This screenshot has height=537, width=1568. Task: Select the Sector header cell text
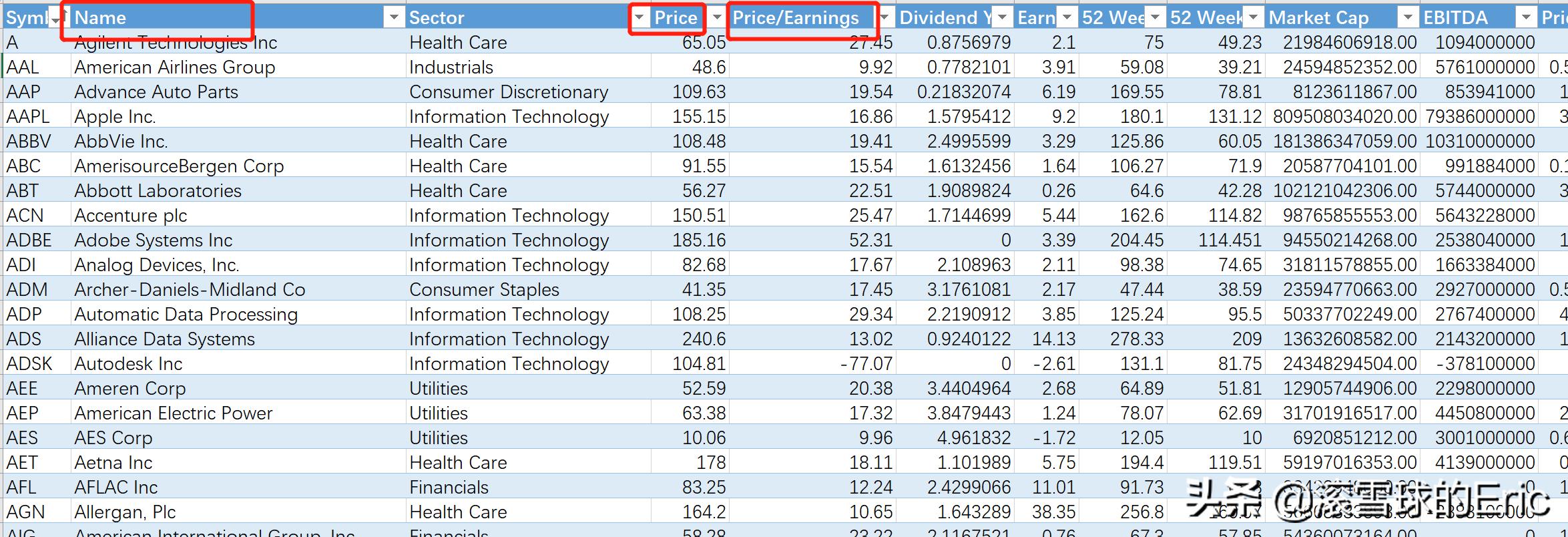pyautogui.click(x=437, y=18)
